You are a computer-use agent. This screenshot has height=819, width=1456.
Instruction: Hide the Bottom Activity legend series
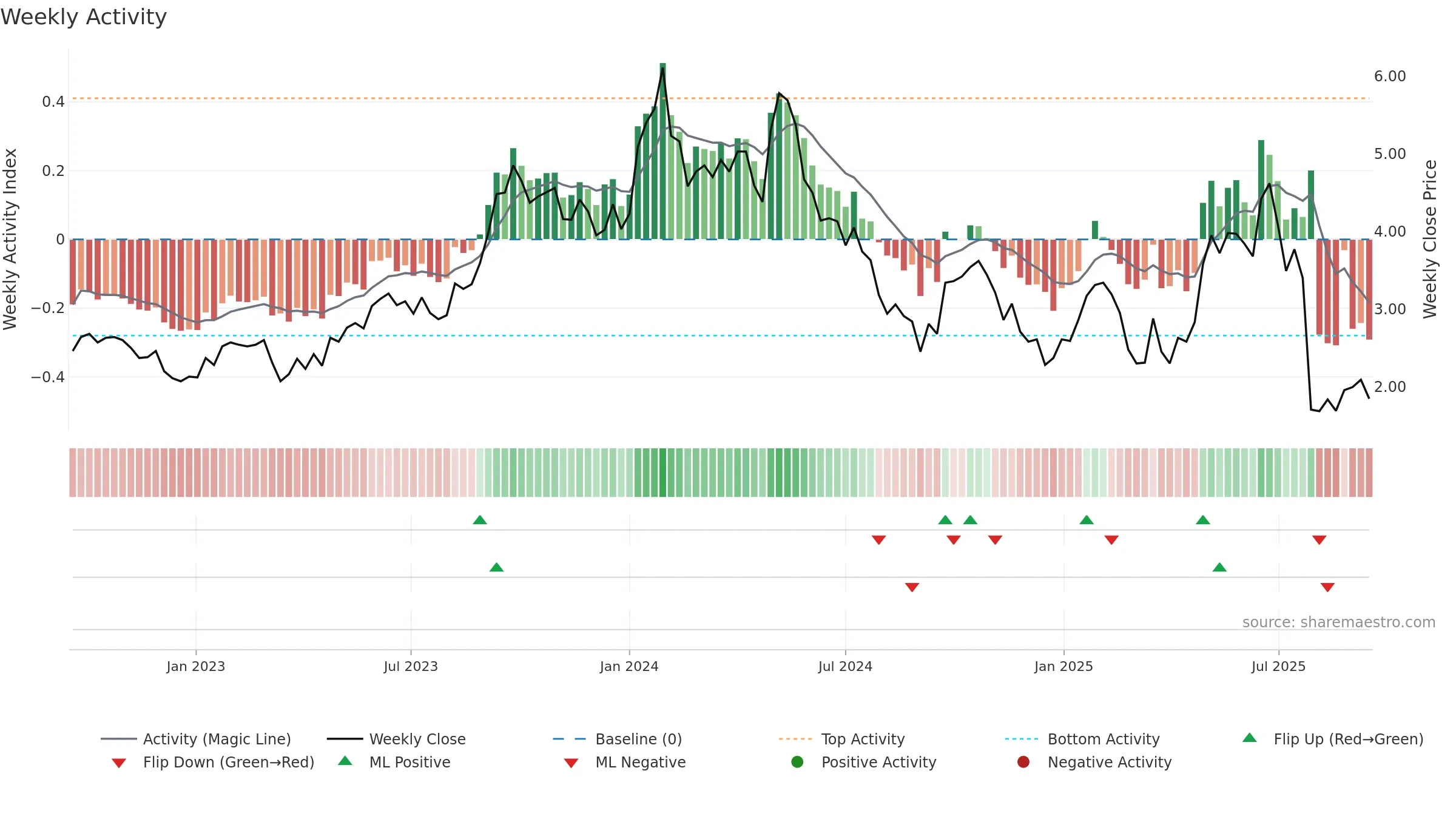1082,739
